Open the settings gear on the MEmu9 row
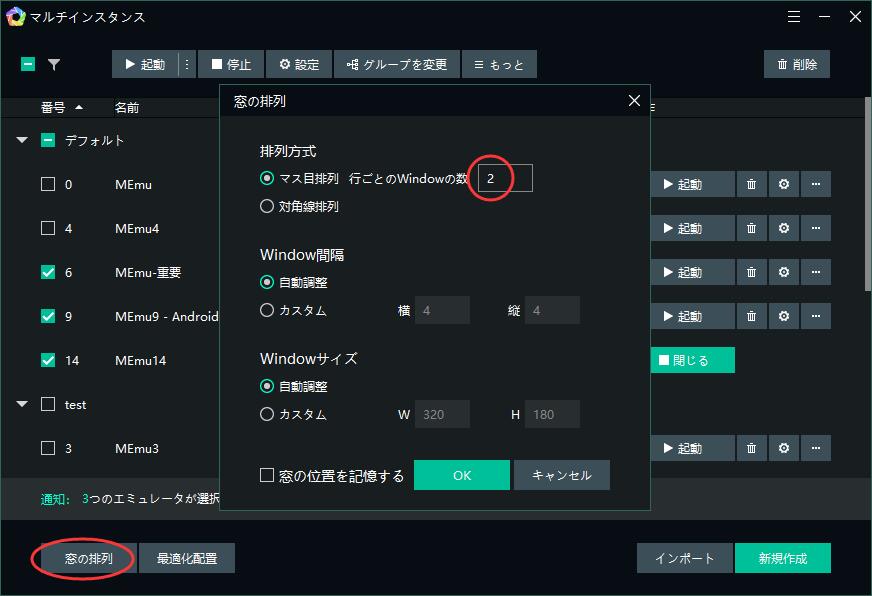The width and height of the screenshot is (872, 596). click(x=784, y=316)
